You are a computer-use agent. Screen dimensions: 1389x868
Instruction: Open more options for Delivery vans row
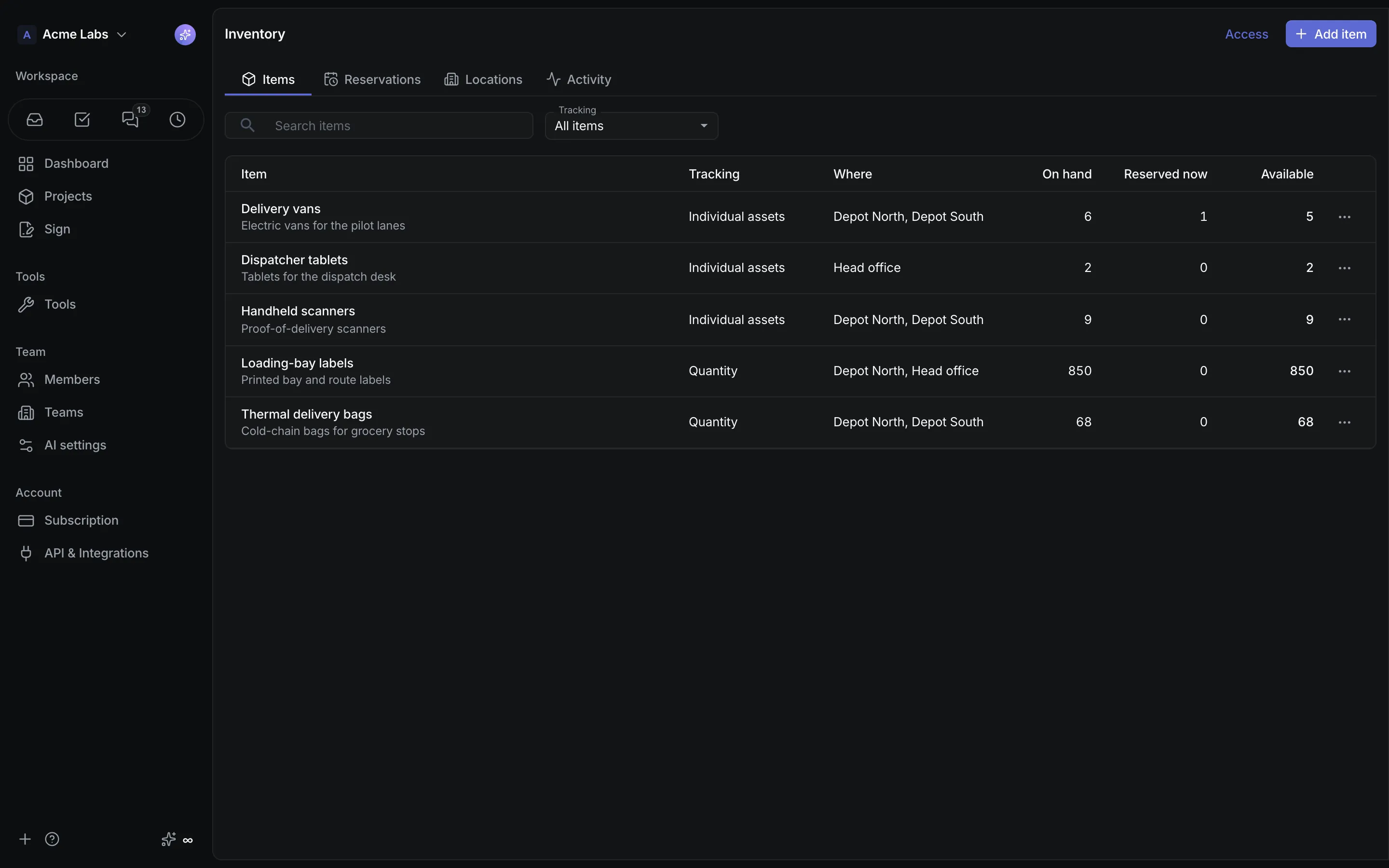click(x=1344, y=217)
